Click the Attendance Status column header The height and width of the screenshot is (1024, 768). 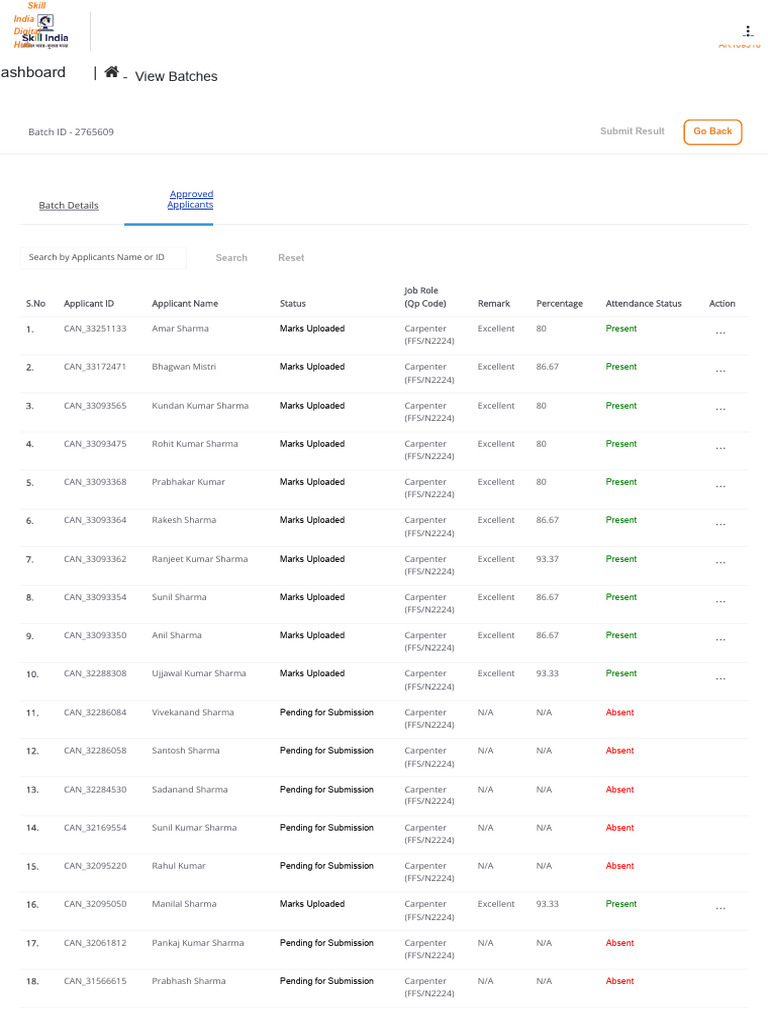click(643, 304)
